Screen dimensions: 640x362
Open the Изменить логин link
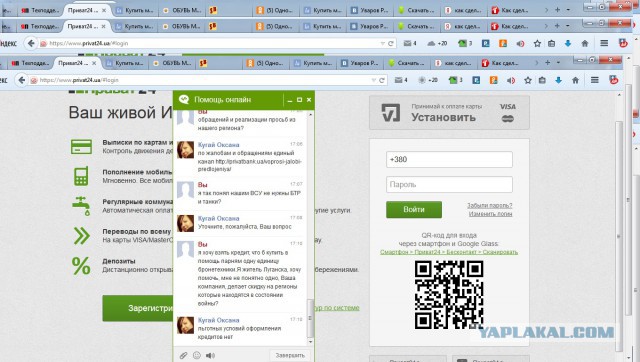490,214
